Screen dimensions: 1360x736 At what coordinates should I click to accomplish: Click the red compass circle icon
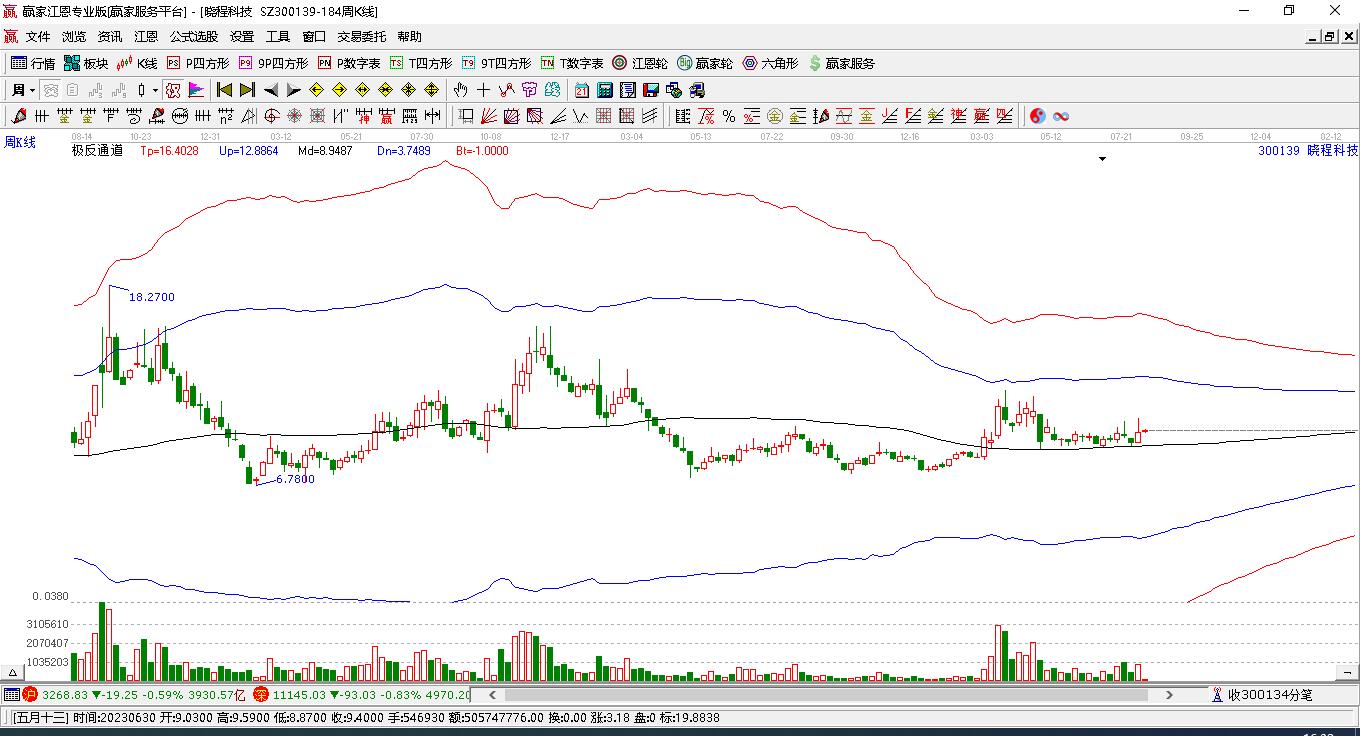pyautogui.click(x=271, y=116)
